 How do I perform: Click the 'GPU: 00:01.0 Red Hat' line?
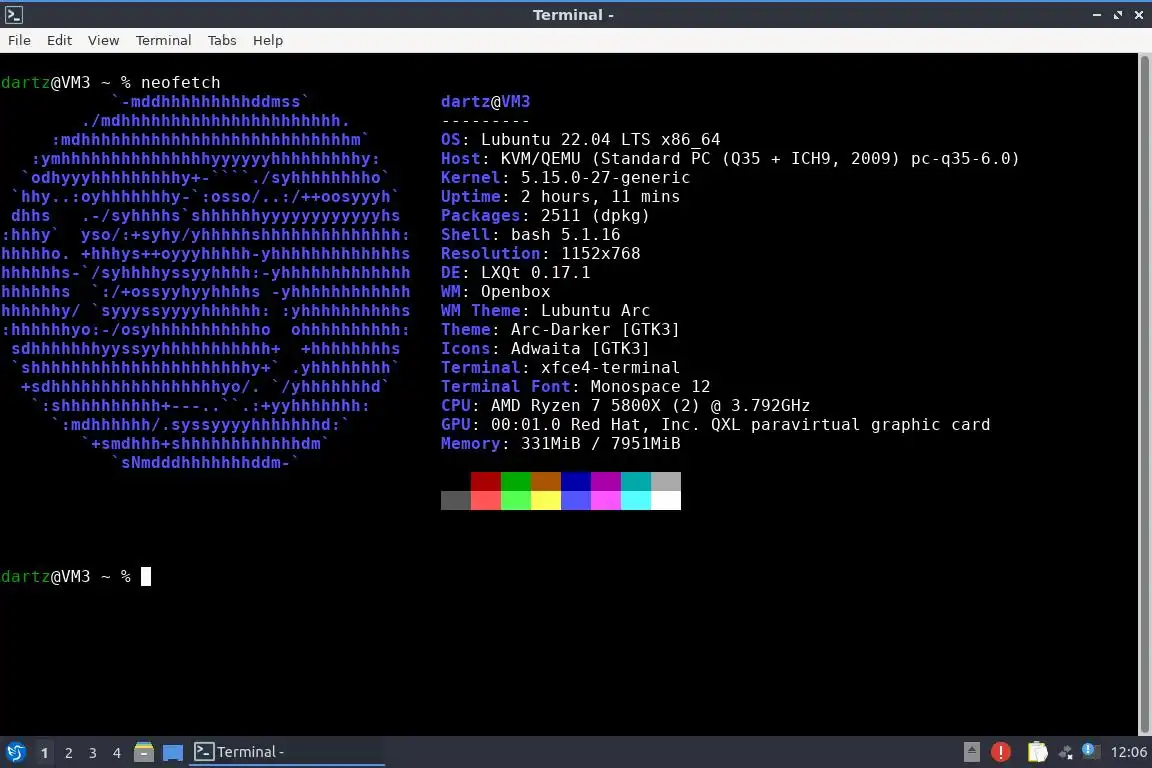(716, 425)
